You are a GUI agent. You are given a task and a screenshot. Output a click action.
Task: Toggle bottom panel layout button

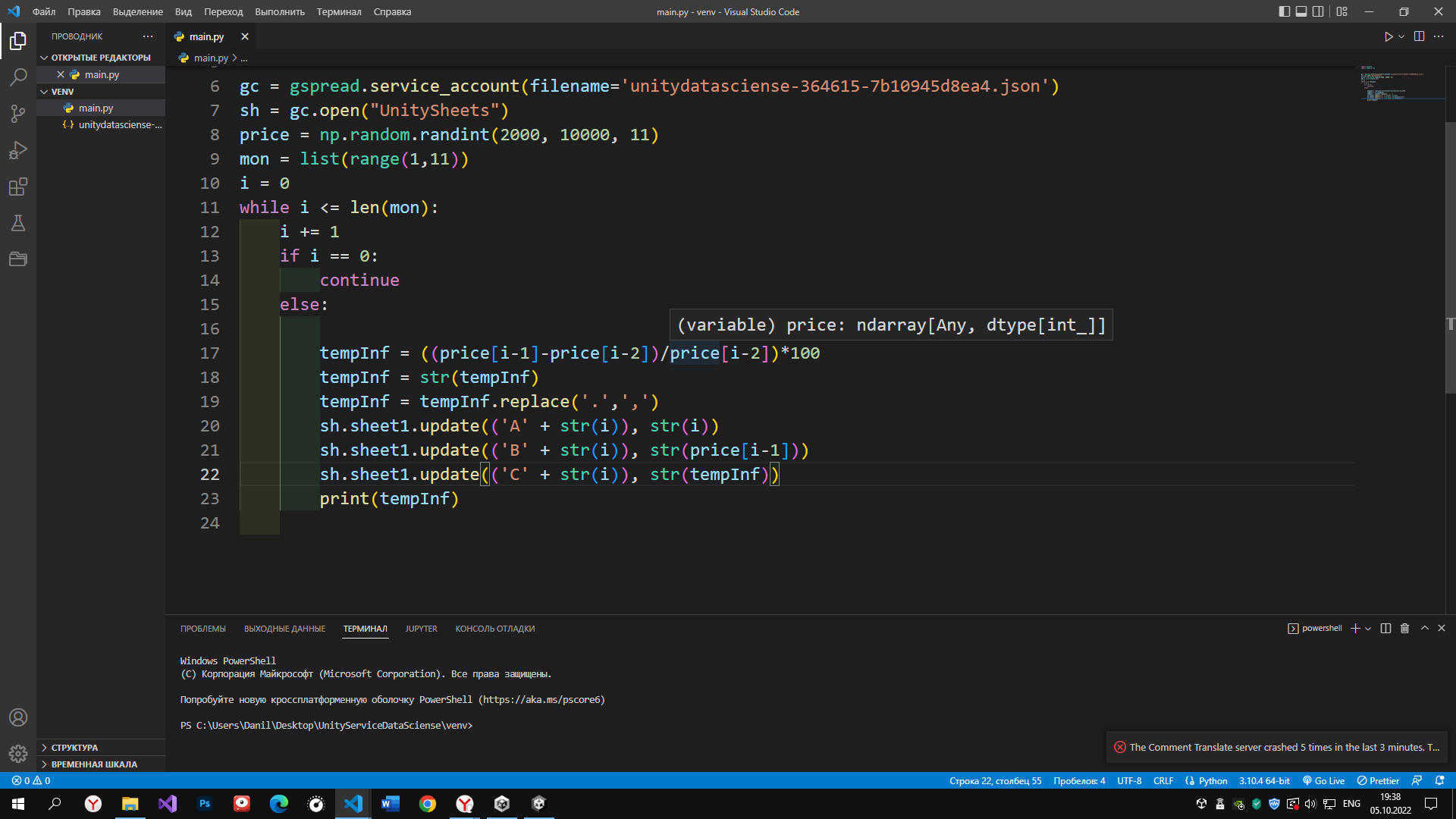1301,11
